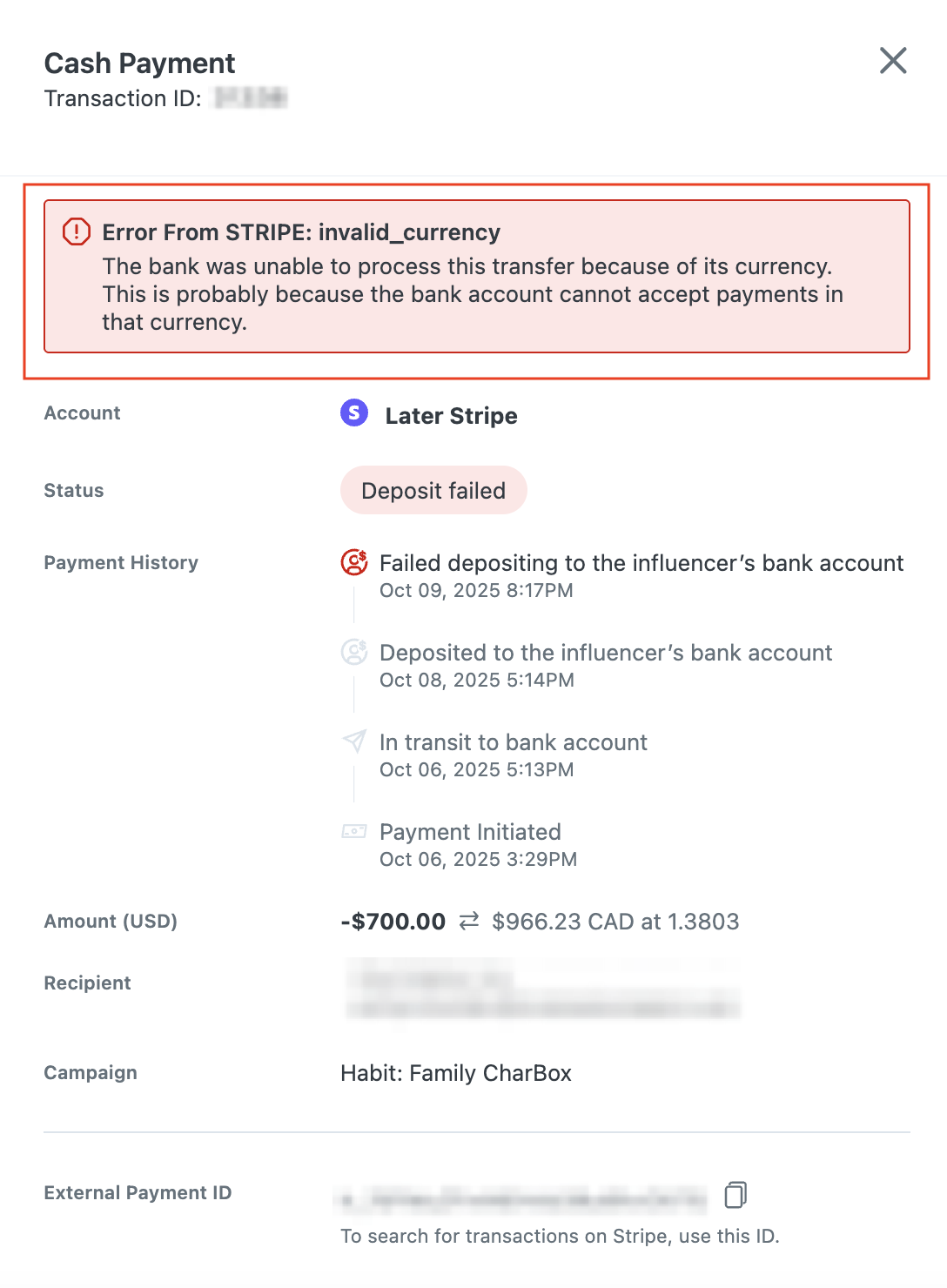Close the Cash Payment dialog
This screenshot has width=947, height=1288.
tap(893, 61)
